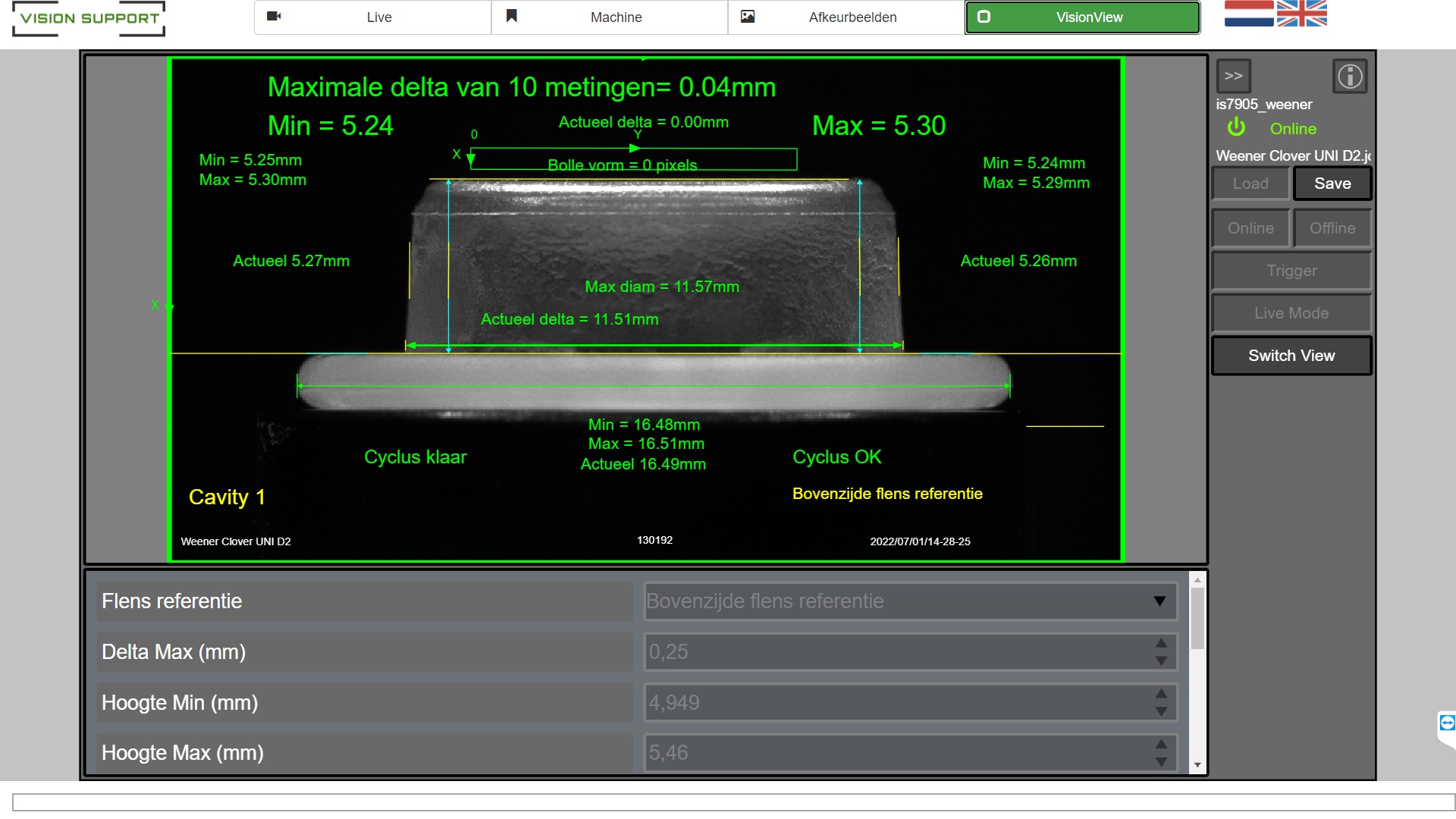Click the Vision Support logo
Viewport: 1456px width, 819px height.
tap(89, 18)
